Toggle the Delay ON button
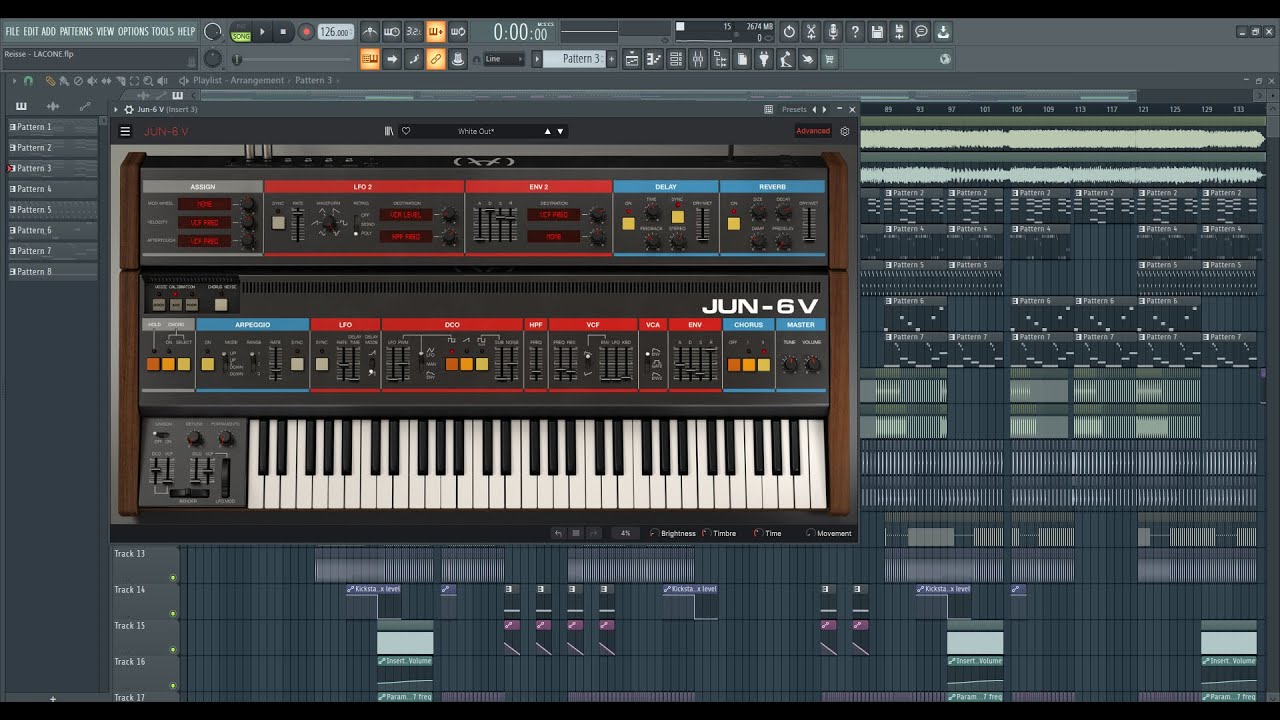The height and width of the screenshot is (720, 1280). [628, 224]
